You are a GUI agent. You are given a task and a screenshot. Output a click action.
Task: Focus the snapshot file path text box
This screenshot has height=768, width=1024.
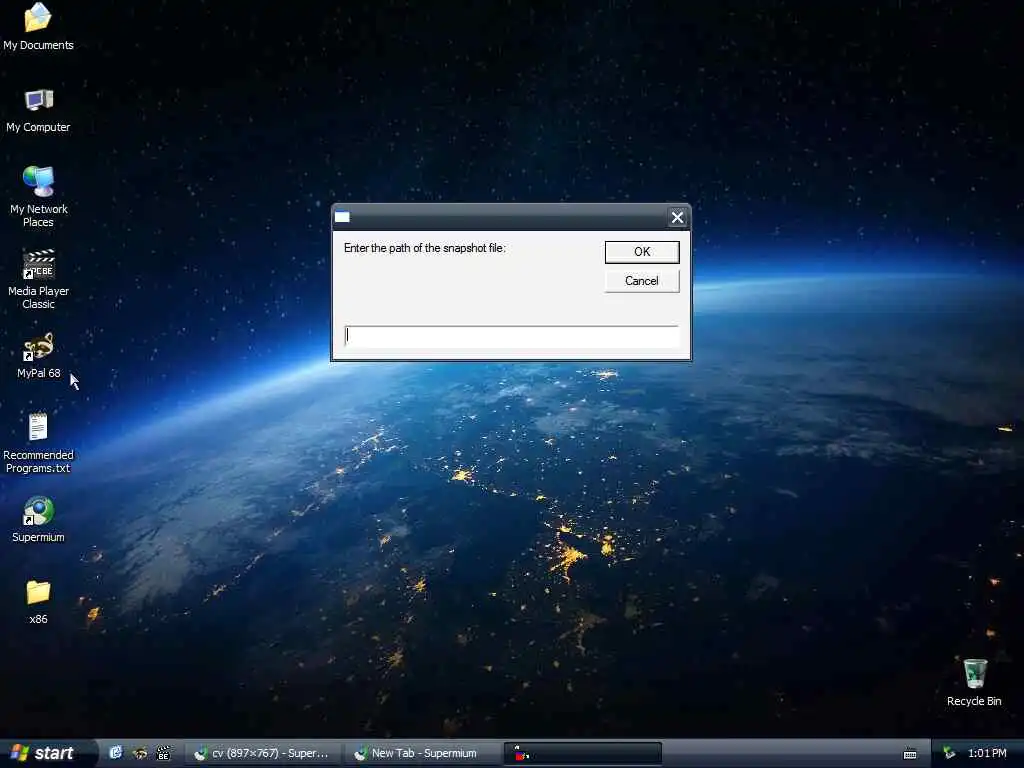coord(511,336)
